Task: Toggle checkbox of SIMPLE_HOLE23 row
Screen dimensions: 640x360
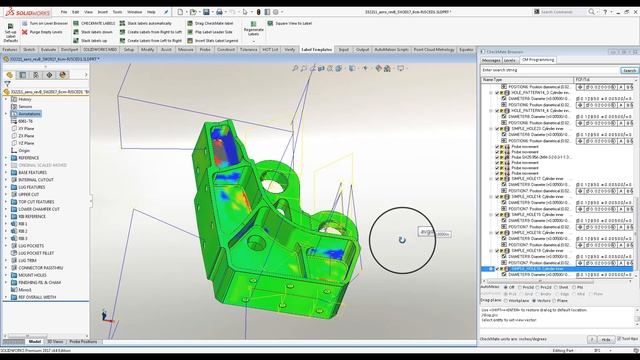Action: (x=497, y=129)
